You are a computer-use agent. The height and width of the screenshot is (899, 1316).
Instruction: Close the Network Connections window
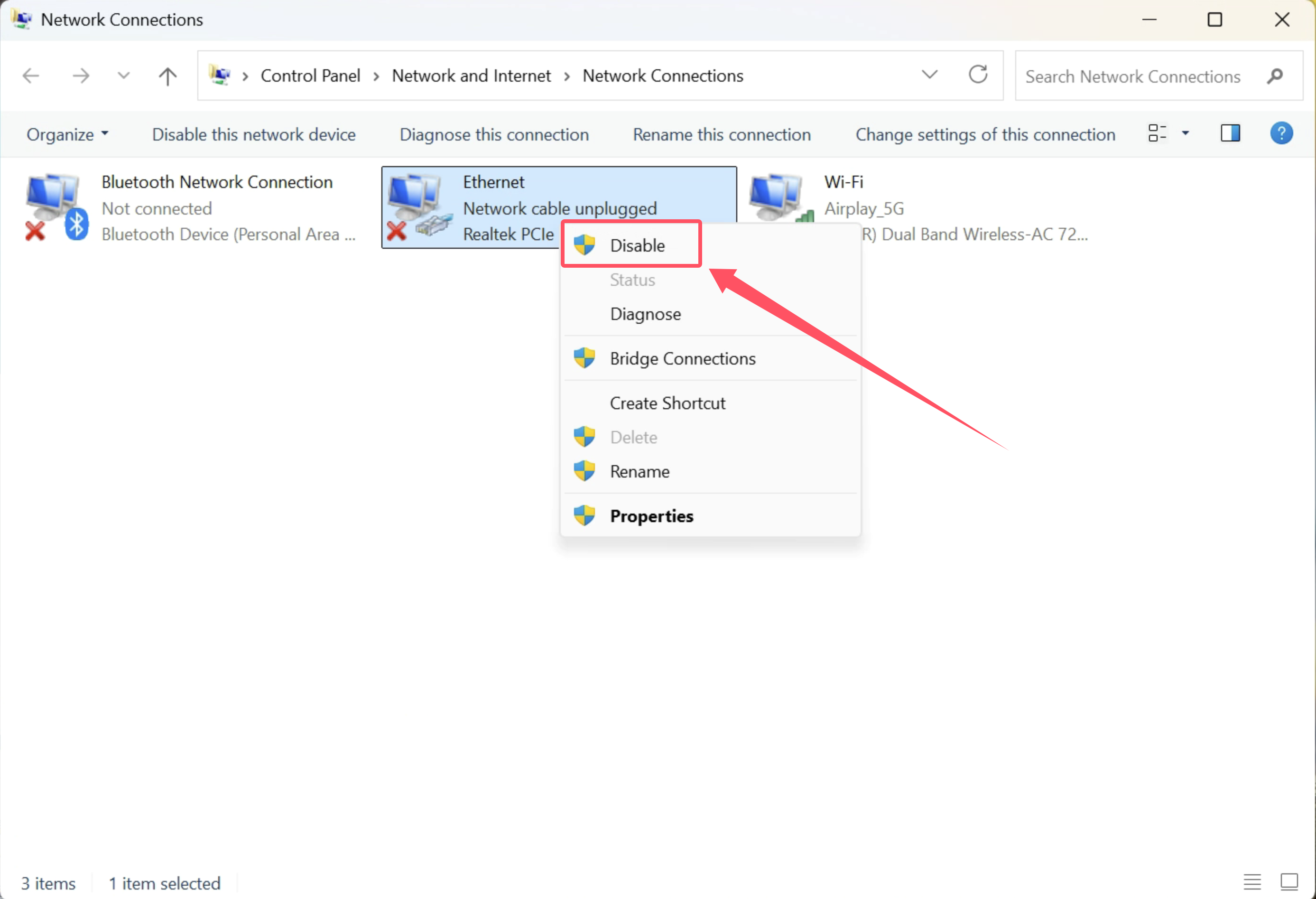tap(1282, 20)
